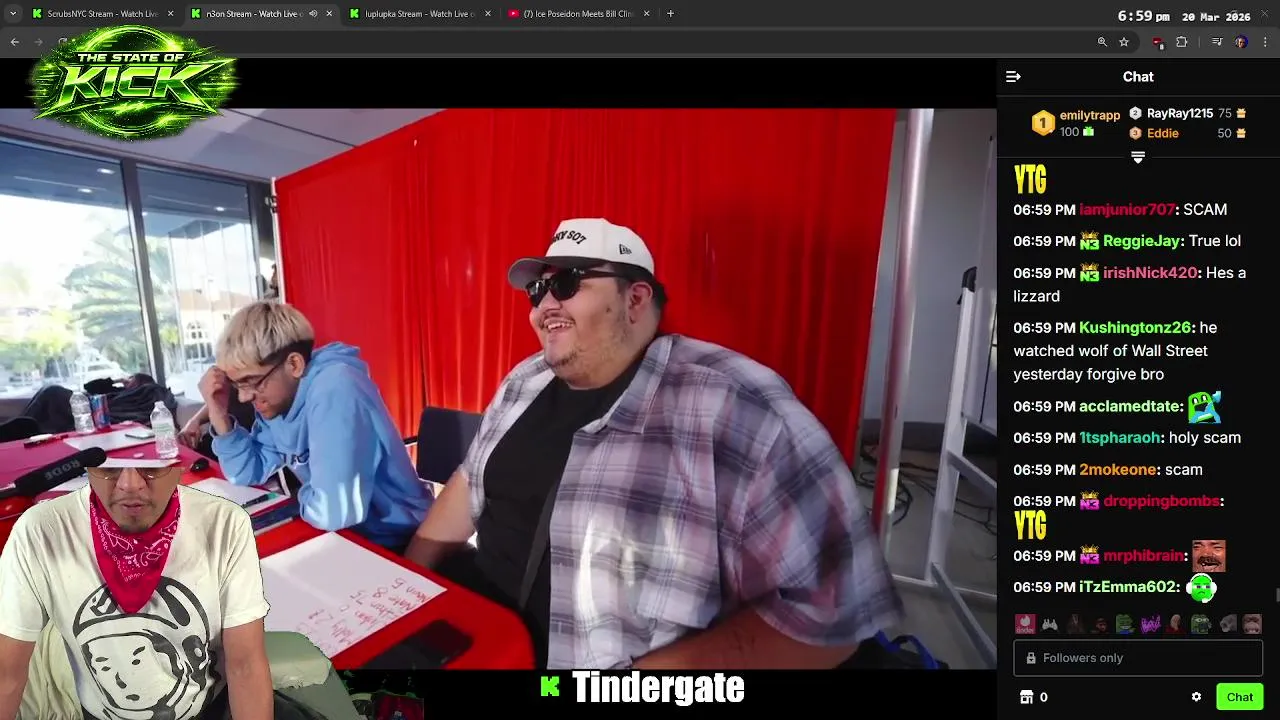Expand the gift leaderboard chevron under Eddie
Image resolution: width=1280 pixels, height=720 pixels.
click(x=1137, y=157)
